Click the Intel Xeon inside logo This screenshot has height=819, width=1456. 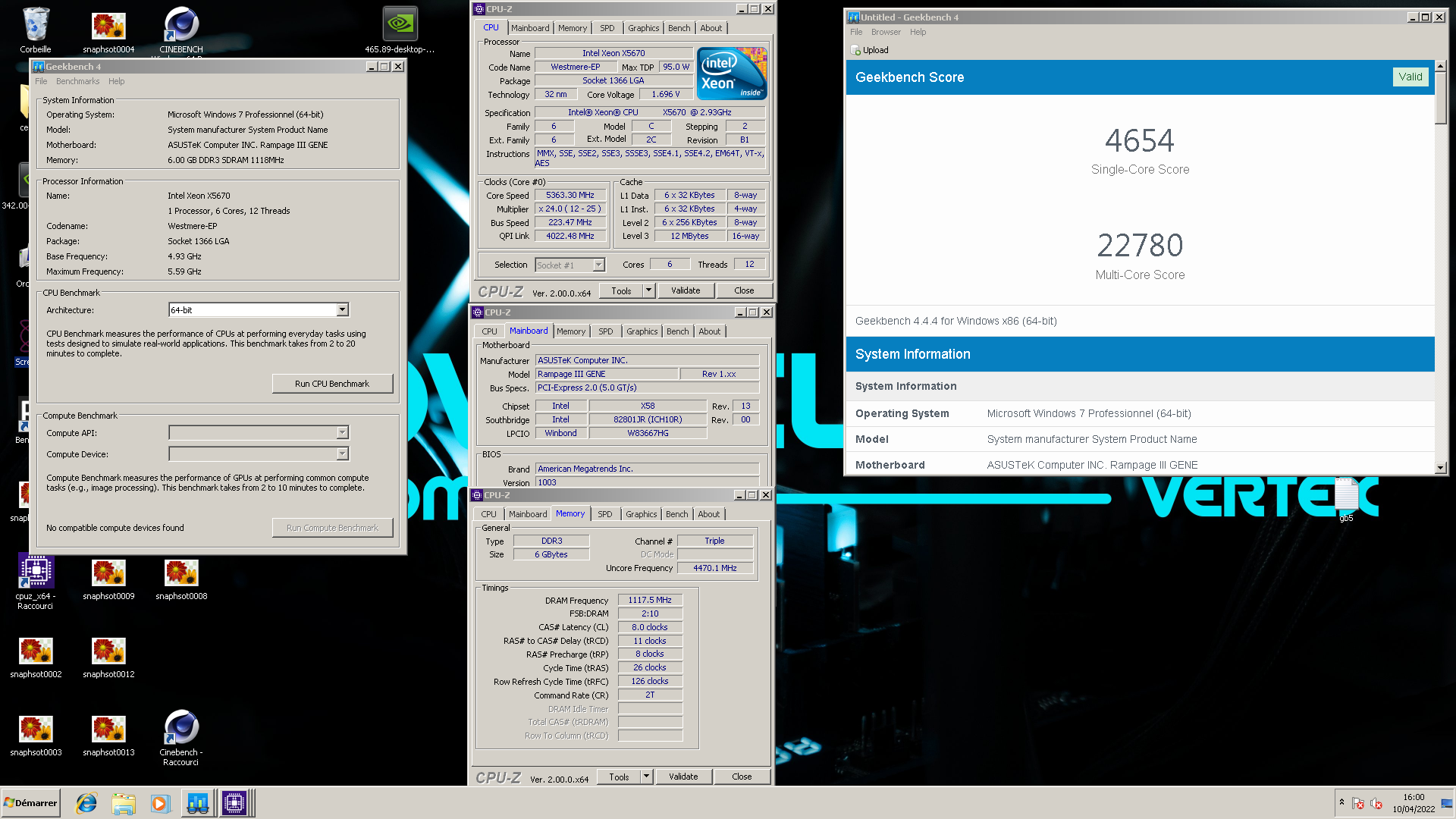[x=732, y=74]
